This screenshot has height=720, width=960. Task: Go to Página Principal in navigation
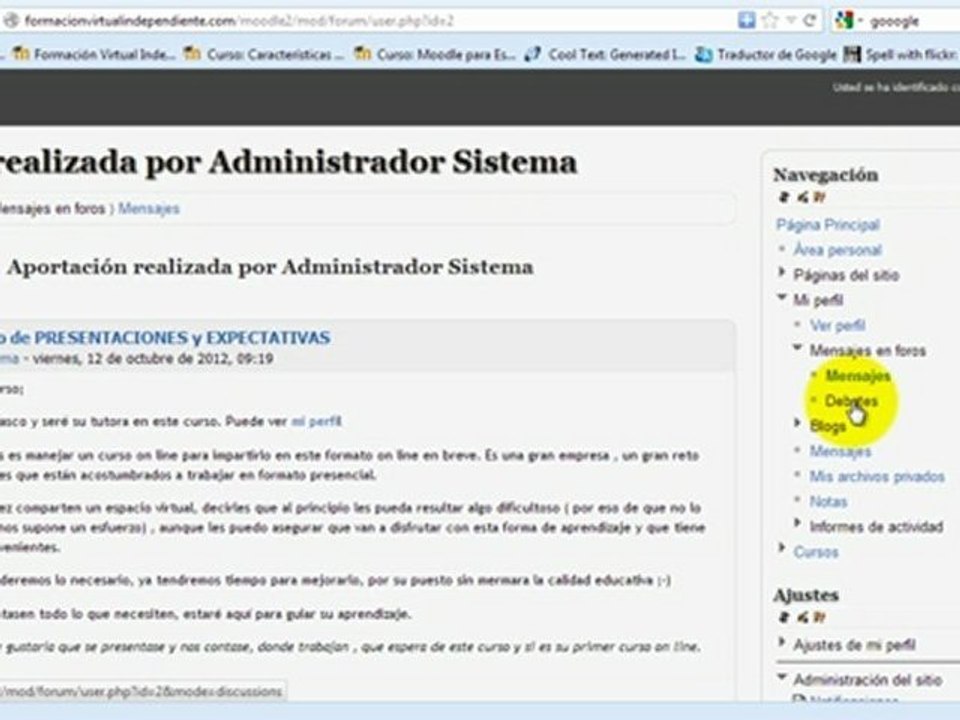click(828, 225)
